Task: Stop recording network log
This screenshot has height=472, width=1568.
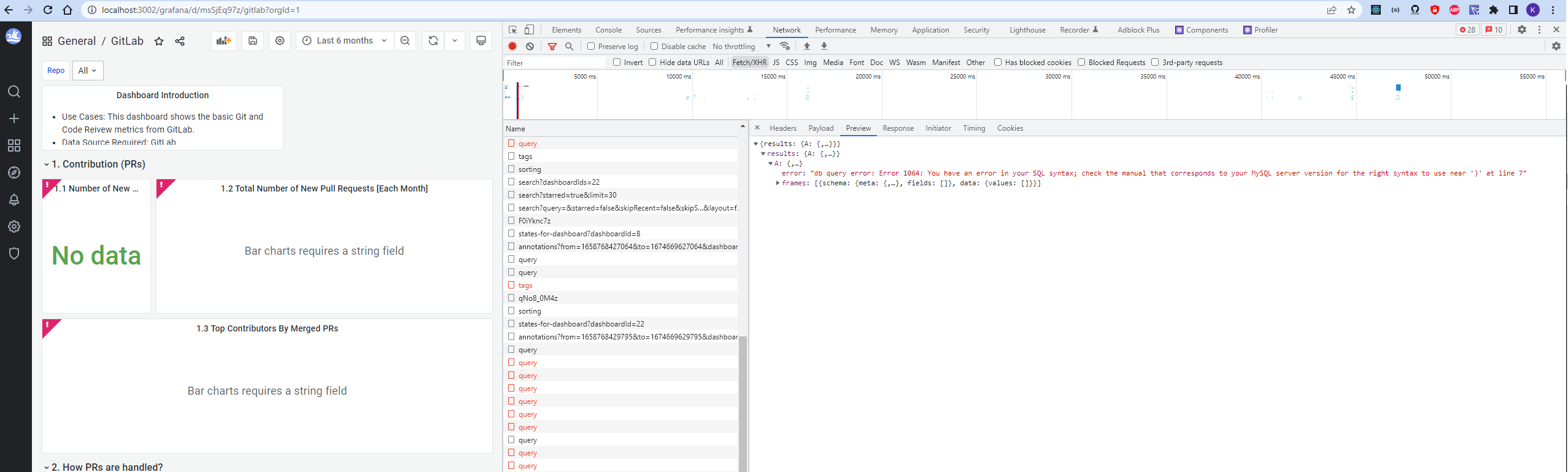Action: pos(512,46)
